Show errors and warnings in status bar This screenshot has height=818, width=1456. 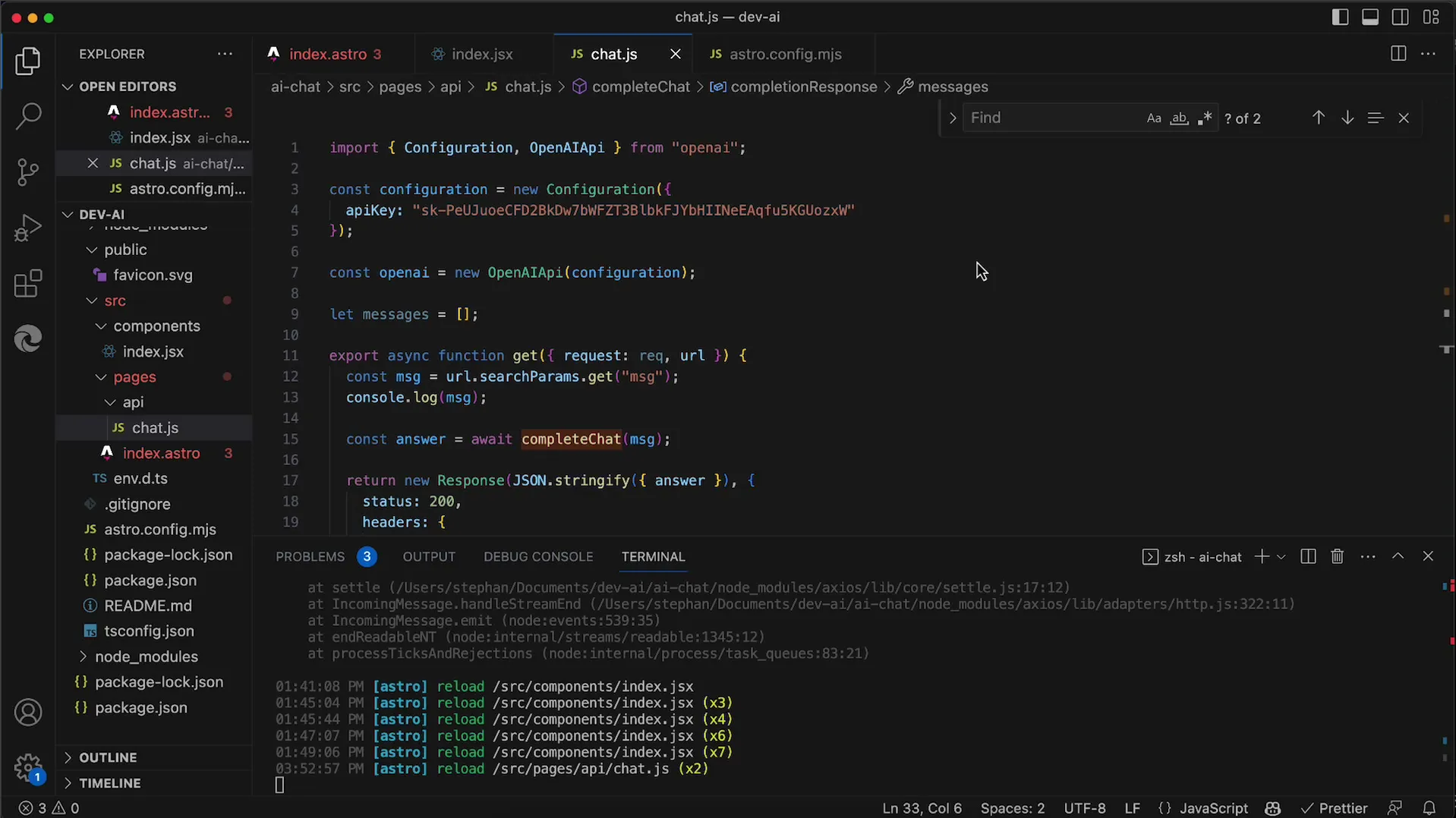[49, 808]
